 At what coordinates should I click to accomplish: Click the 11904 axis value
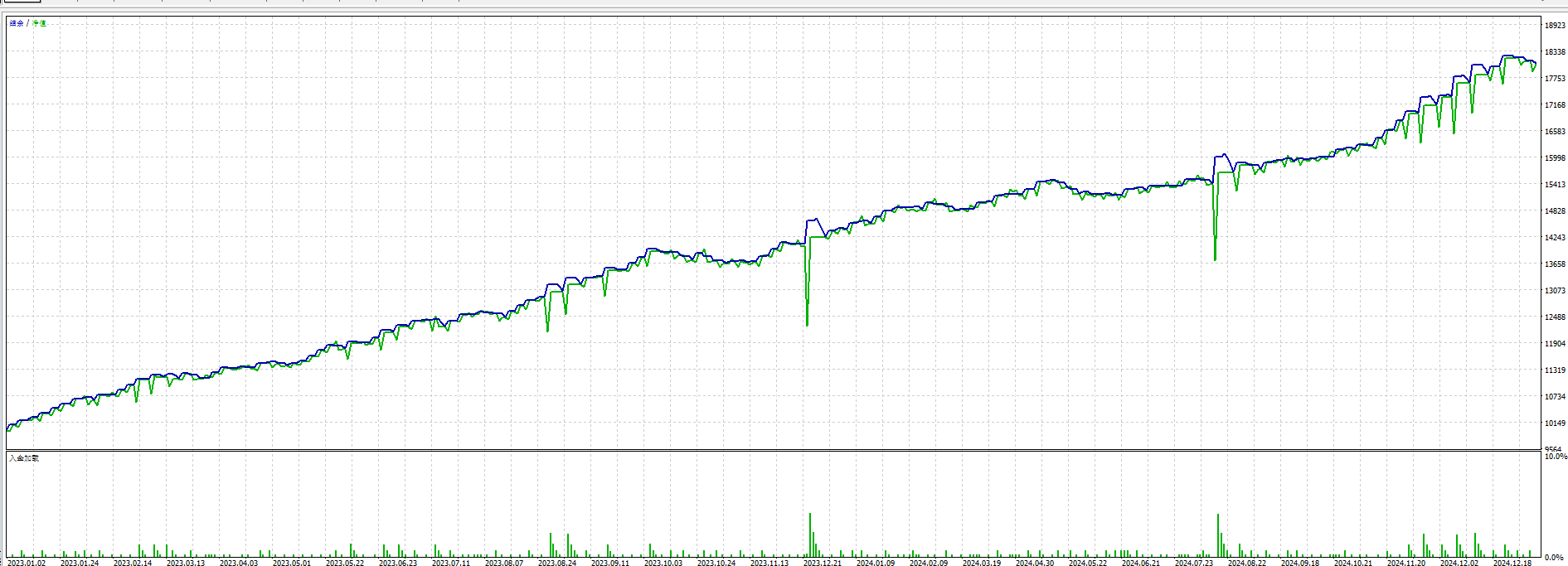coord(1555,344)
